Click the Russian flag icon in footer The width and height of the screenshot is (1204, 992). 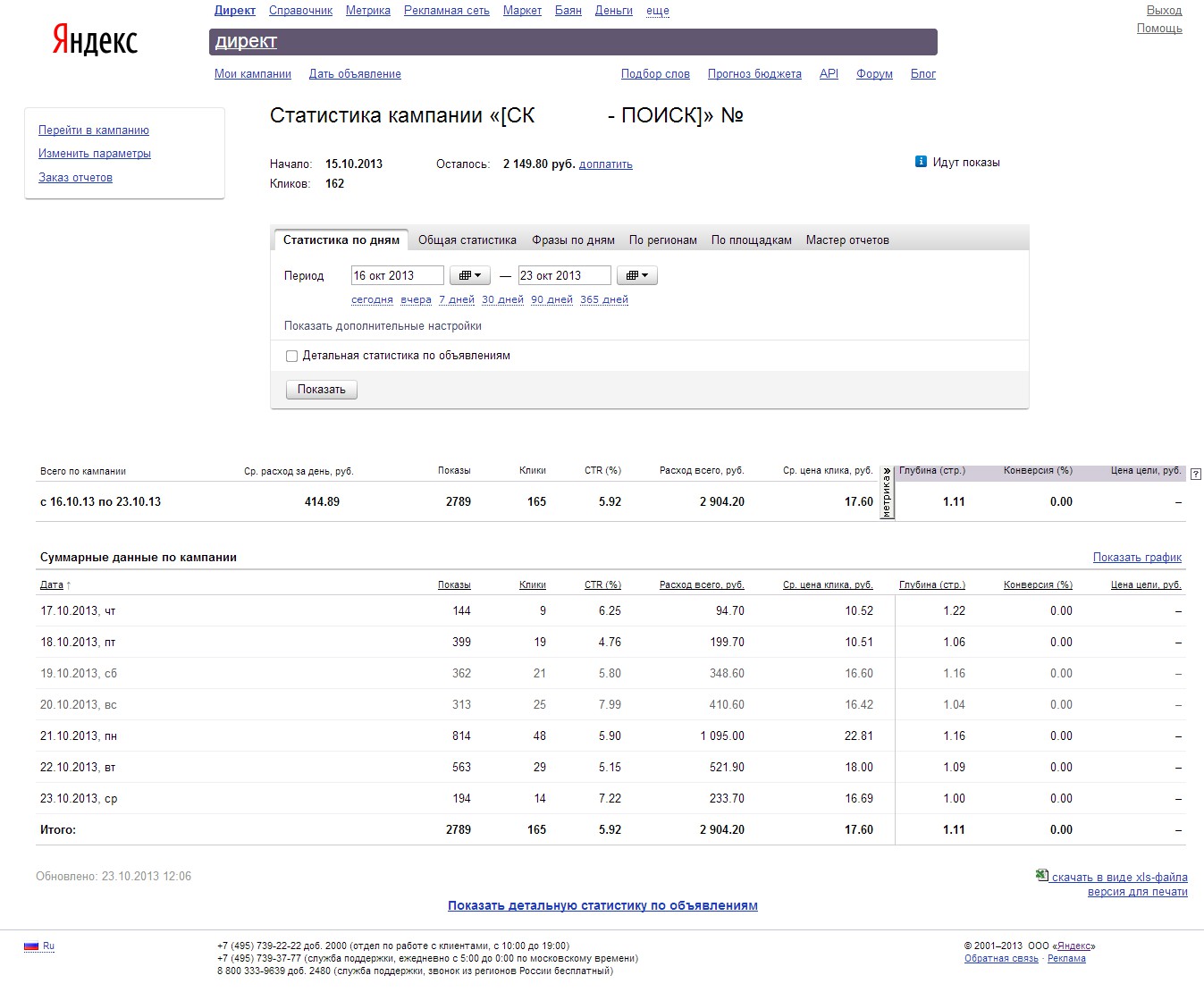[x=31, y=946]
